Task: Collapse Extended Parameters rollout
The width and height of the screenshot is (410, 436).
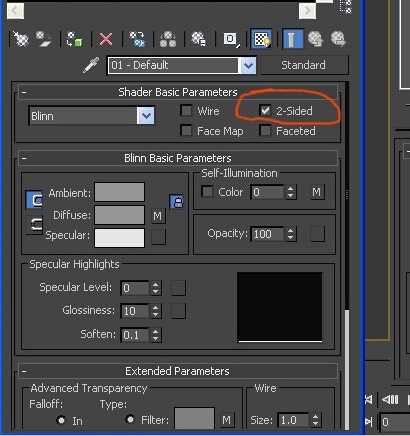Action: tap(24, 371)
